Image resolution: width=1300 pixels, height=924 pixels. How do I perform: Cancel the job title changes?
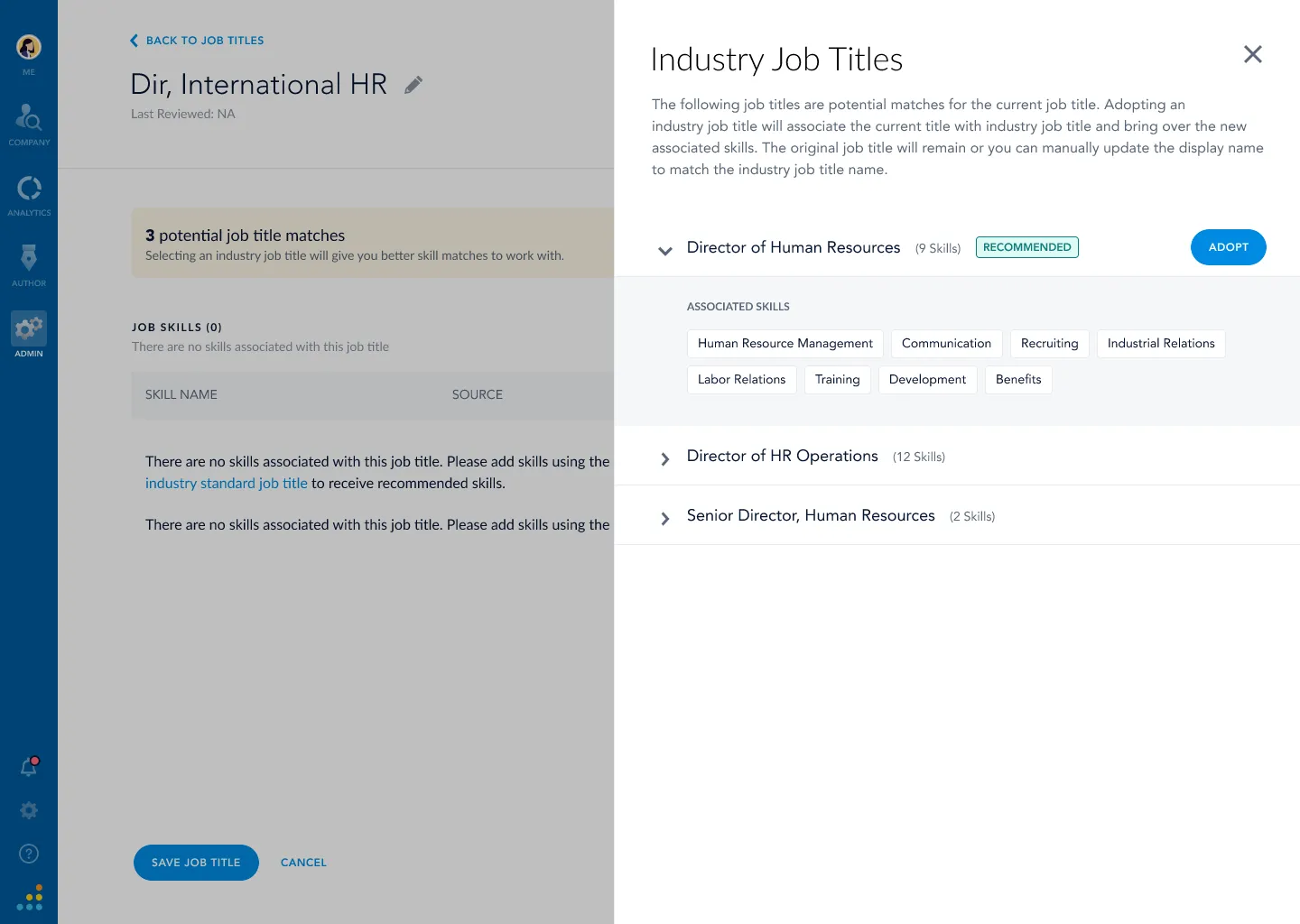pyautogui.click(x=303, y=863)
